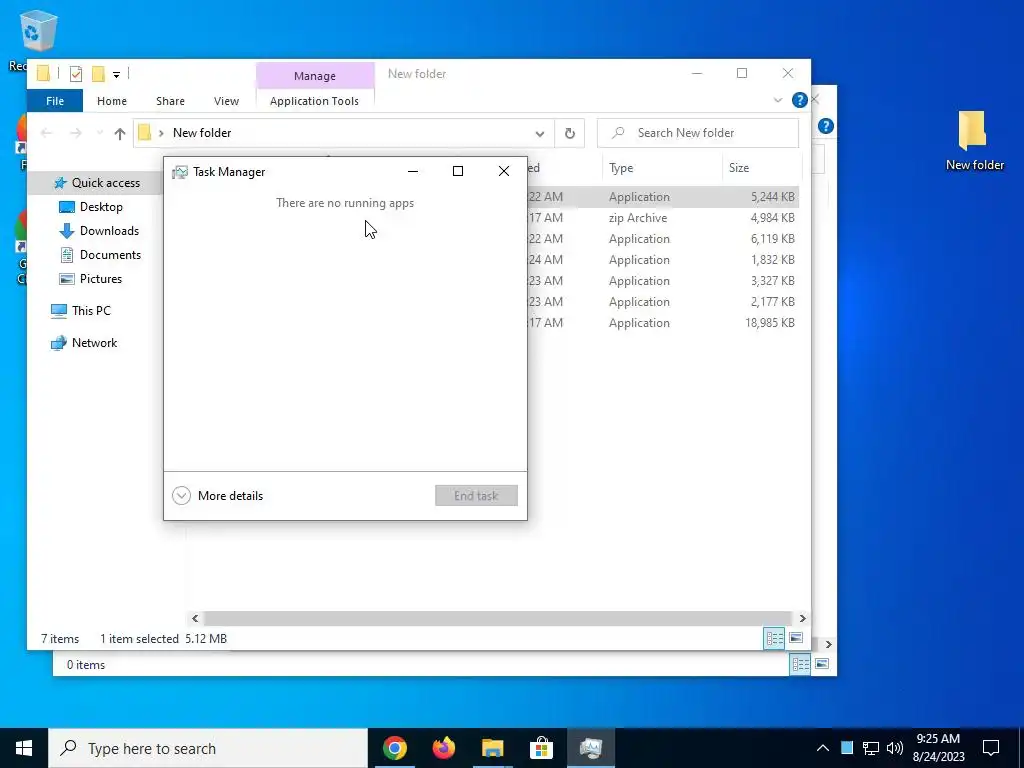The image size is (1024, 768).
Task: Open Downloads in navigation pane
Action: coord(109,231)
